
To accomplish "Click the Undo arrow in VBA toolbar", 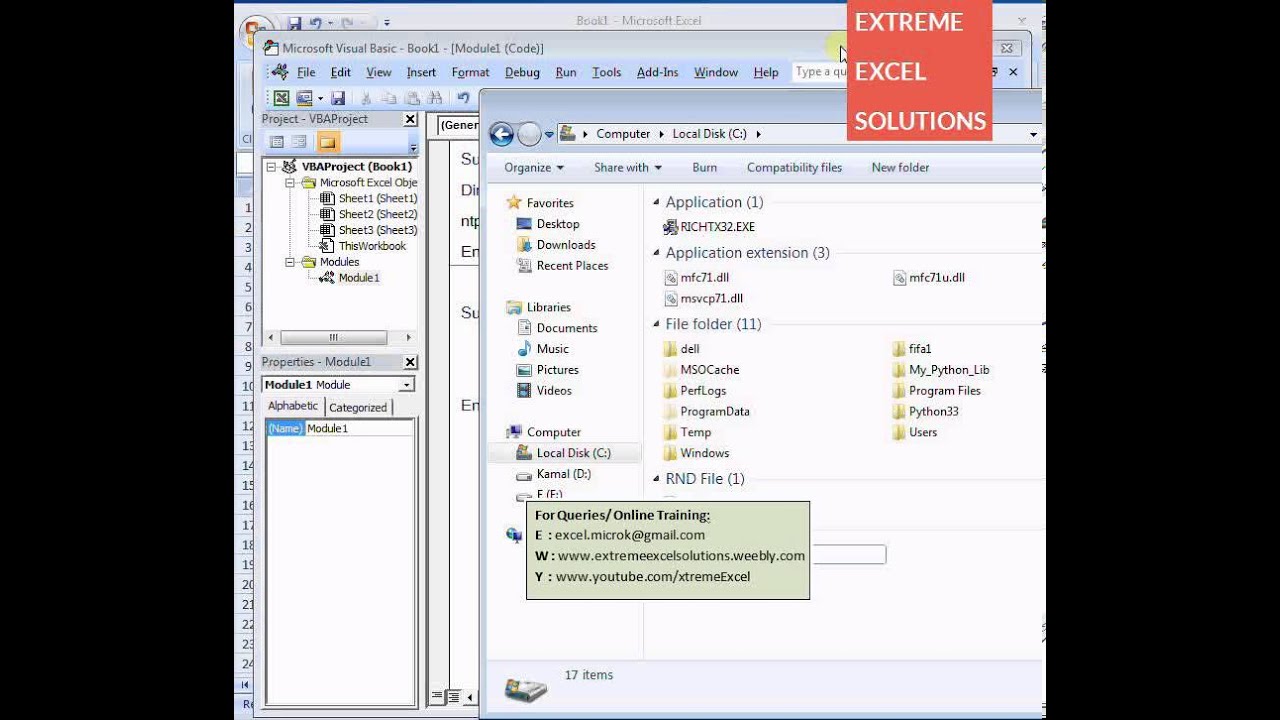I will (x=463, y=98).
